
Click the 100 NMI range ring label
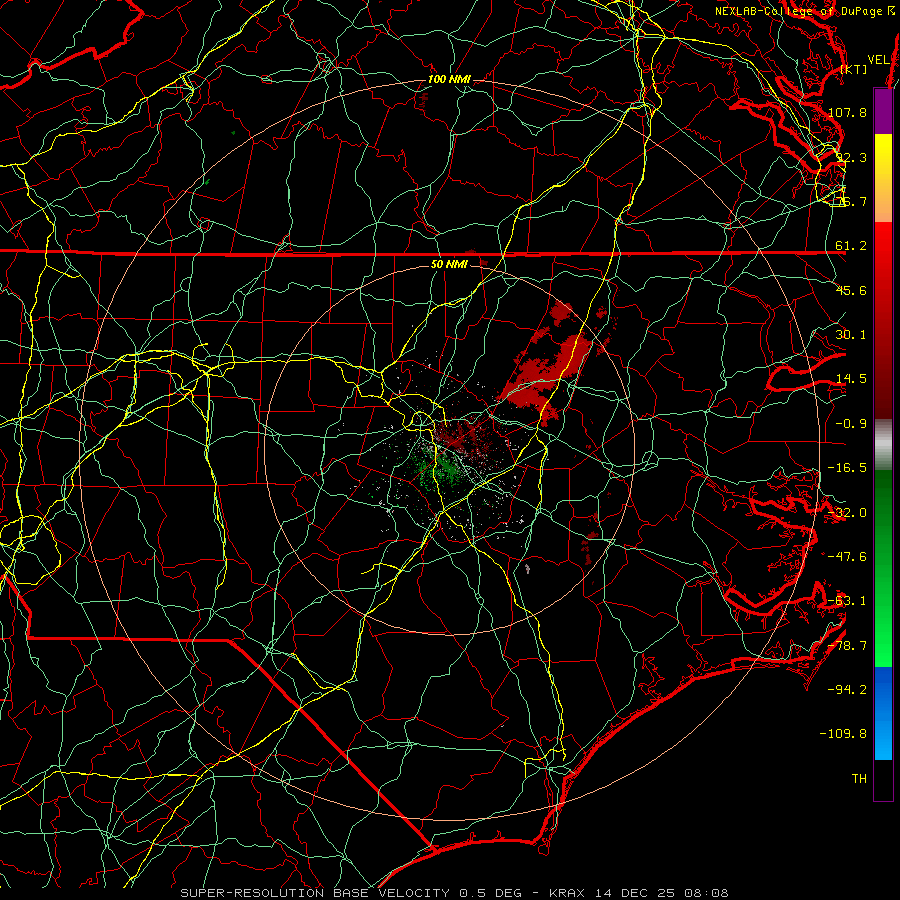[449, 79]
